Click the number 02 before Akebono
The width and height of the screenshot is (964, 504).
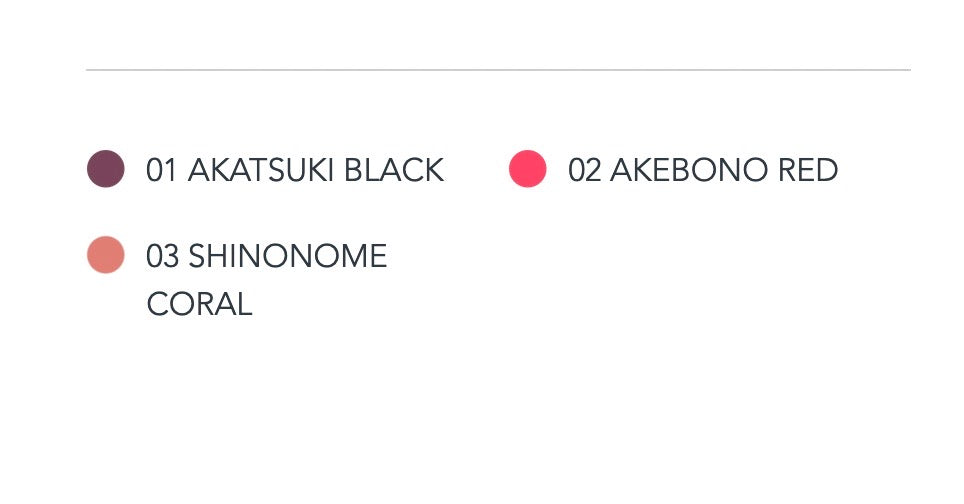(584, 170)
